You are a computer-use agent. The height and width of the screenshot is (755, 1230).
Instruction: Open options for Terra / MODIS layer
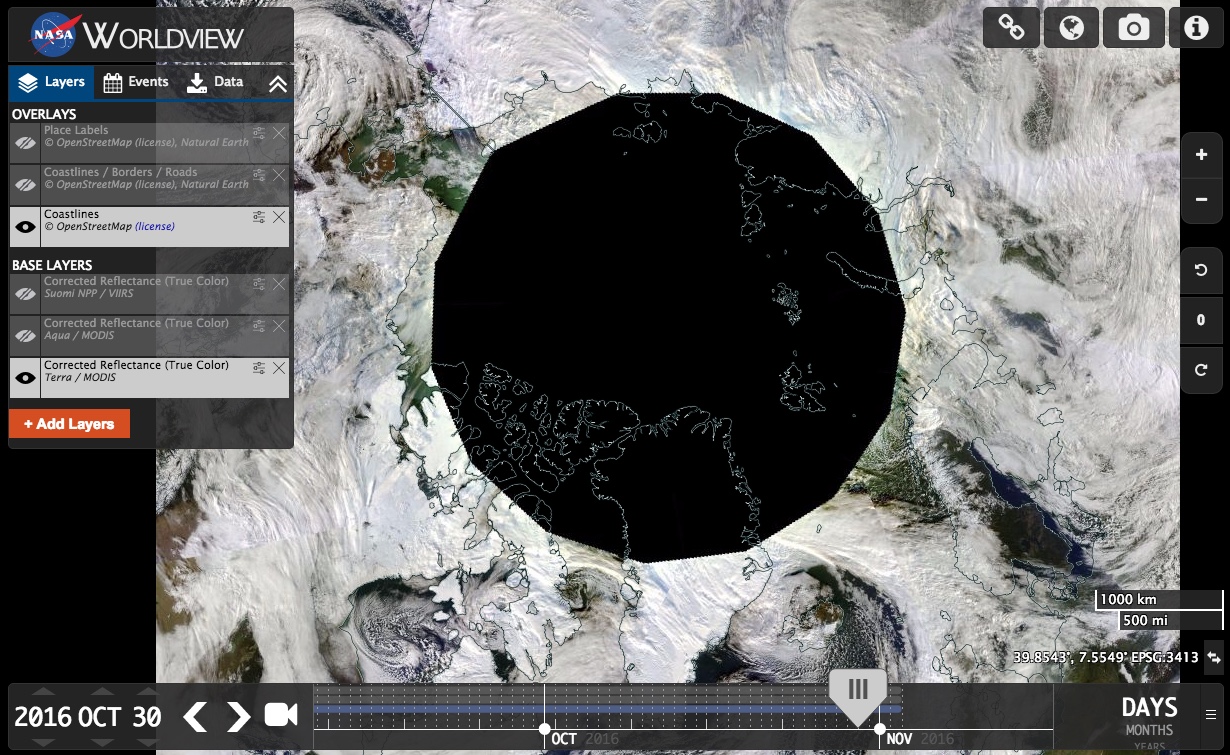point(259,368)
